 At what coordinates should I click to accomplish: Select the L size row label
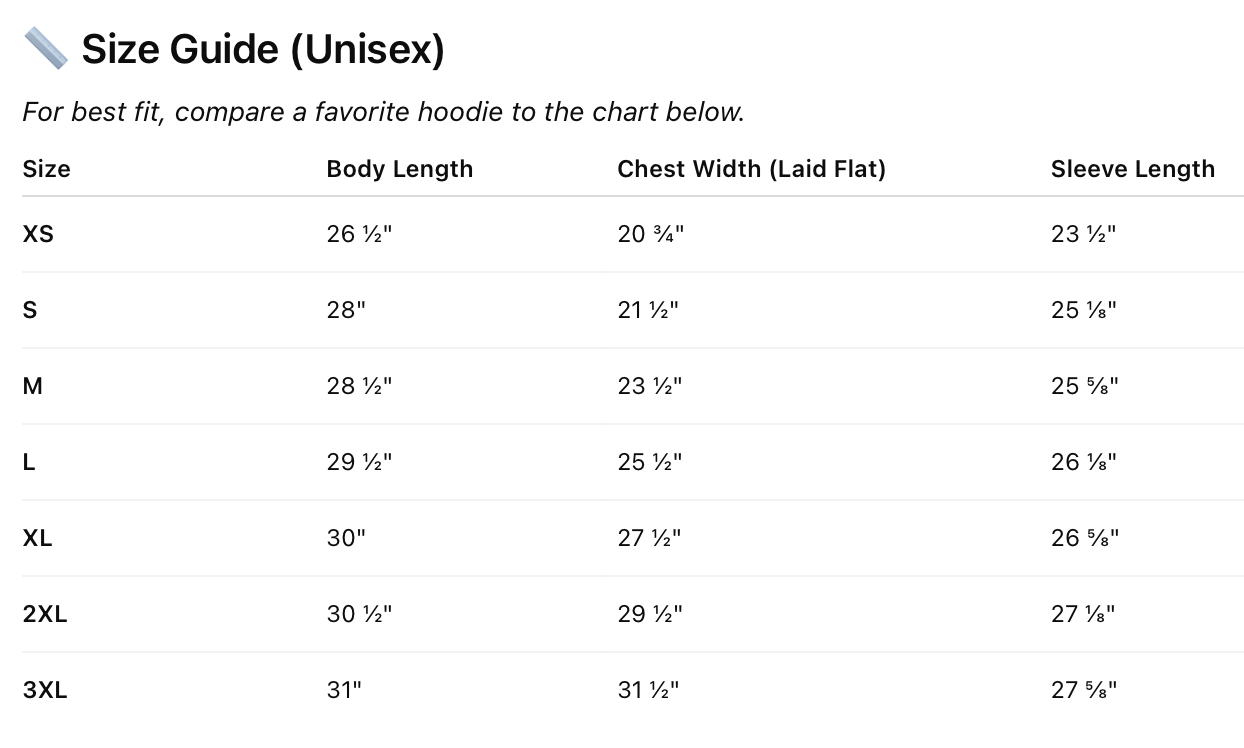(x=29, y=462)
